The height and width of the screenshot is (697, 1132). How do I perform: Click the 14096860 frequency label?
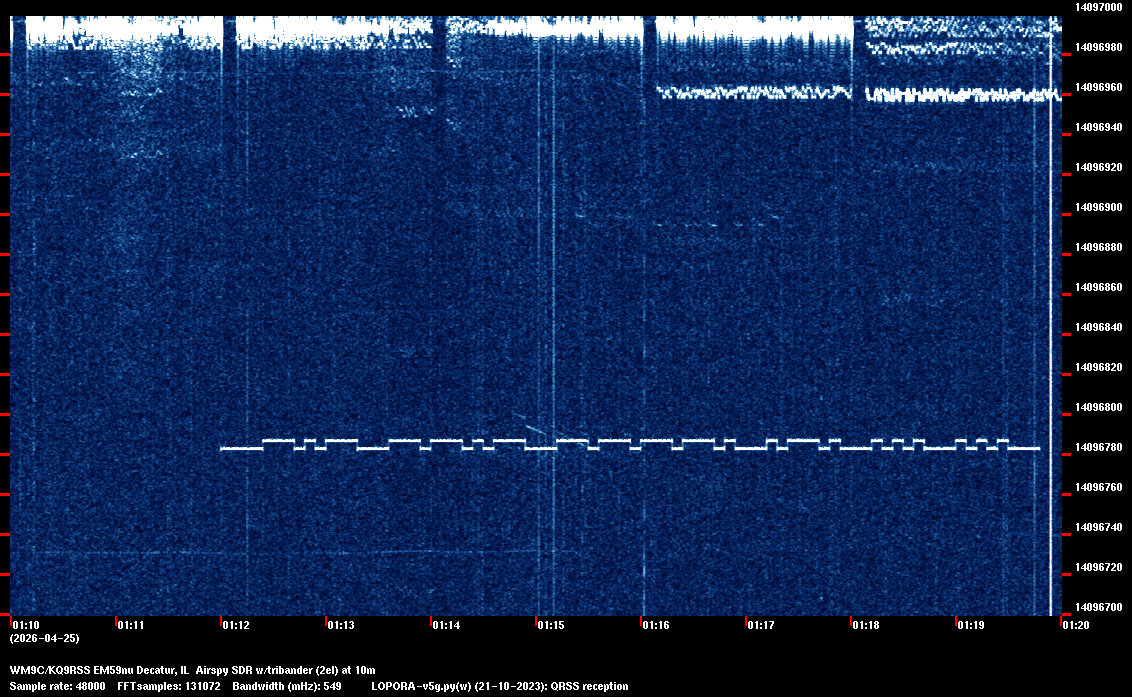[1099, 287]
